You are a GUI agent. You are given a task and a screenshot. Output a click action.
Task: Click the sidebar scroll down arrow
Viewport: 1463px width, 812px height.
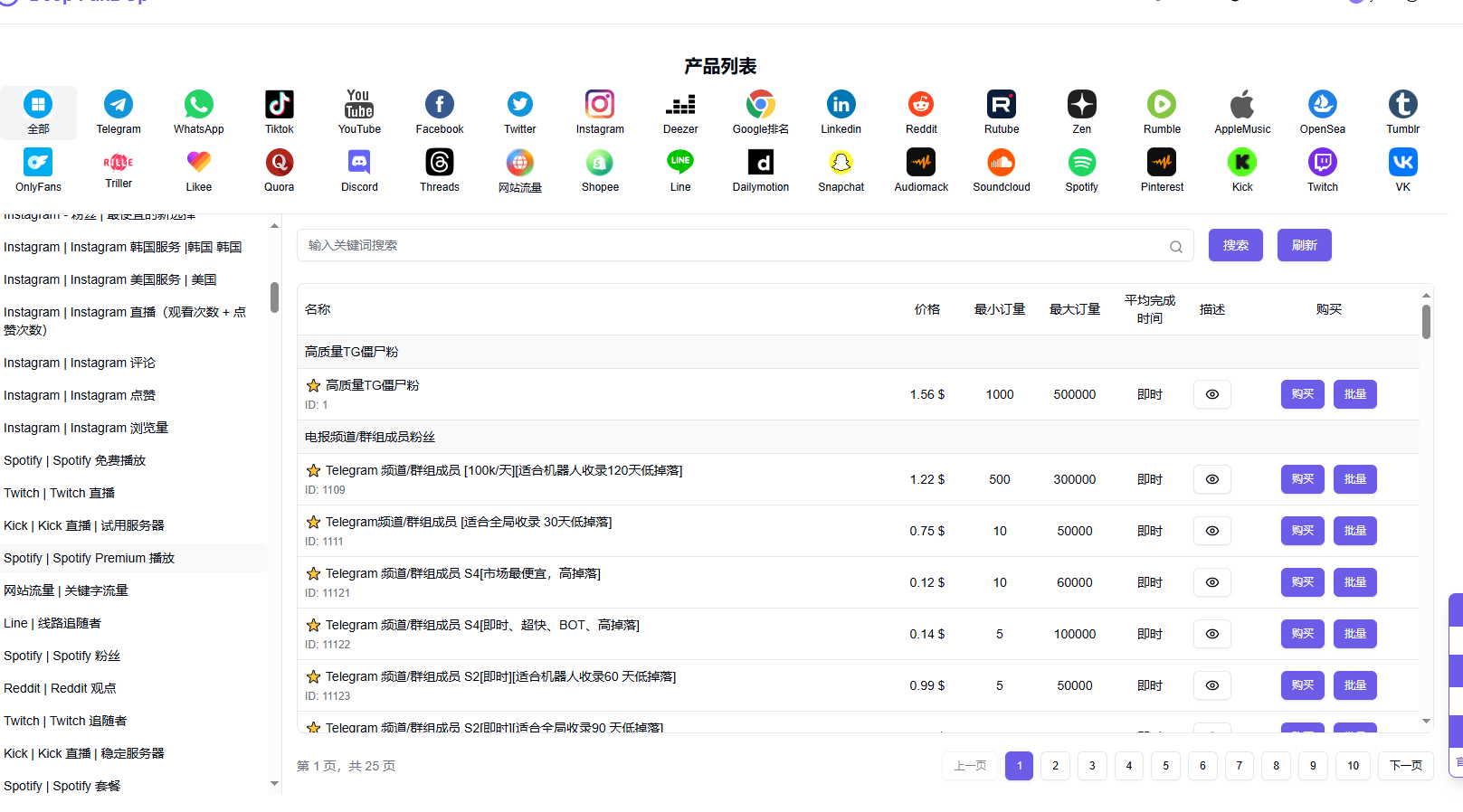click(x=274, y=784)
